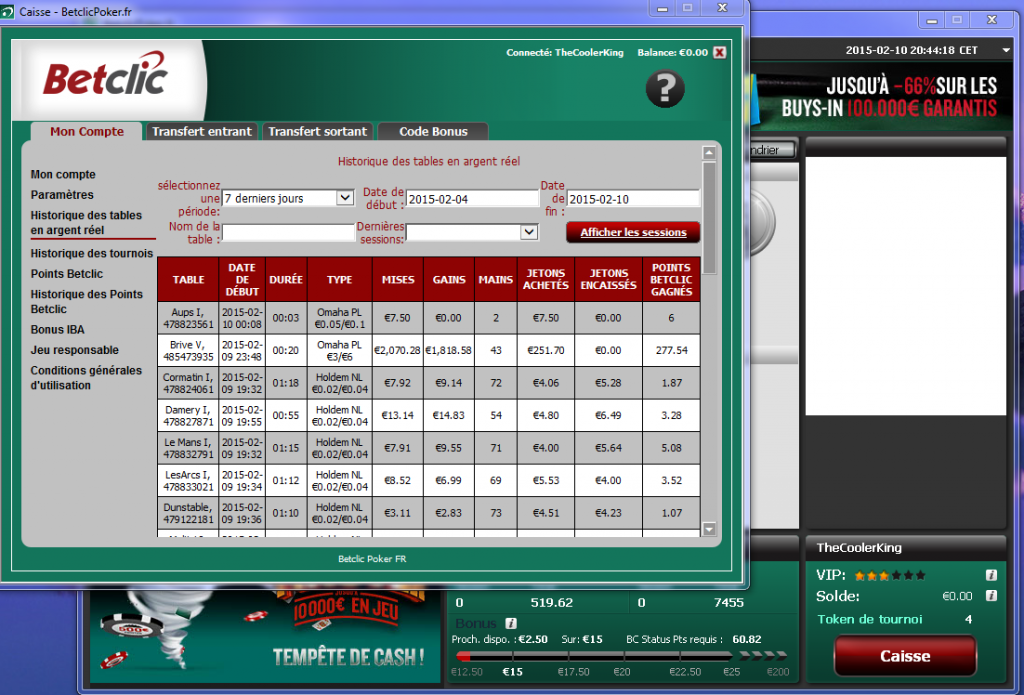The width and height of the screenshot is (1024, 695).
Task: Select the Dunstable, 479122181 table cell
Action: coord(188,513)
